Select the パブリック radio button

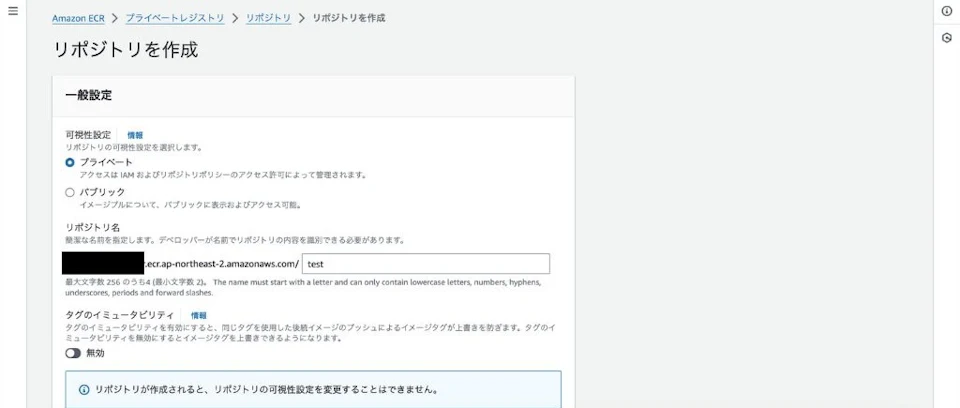tap(70, 192)
